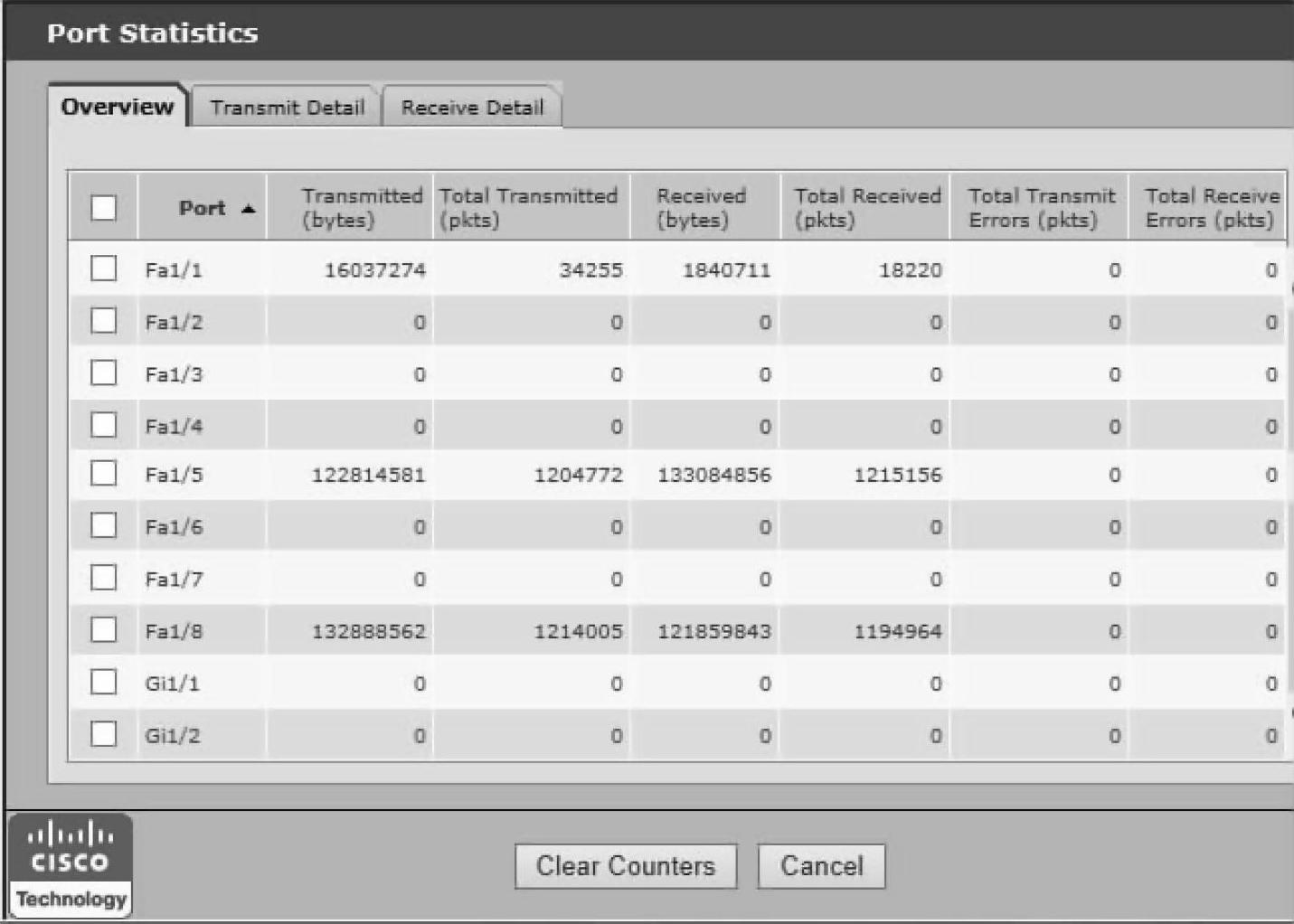Toggle the select-all checkbox in table header
This screenshot has height=924, width=1294.
pos(104,207)
